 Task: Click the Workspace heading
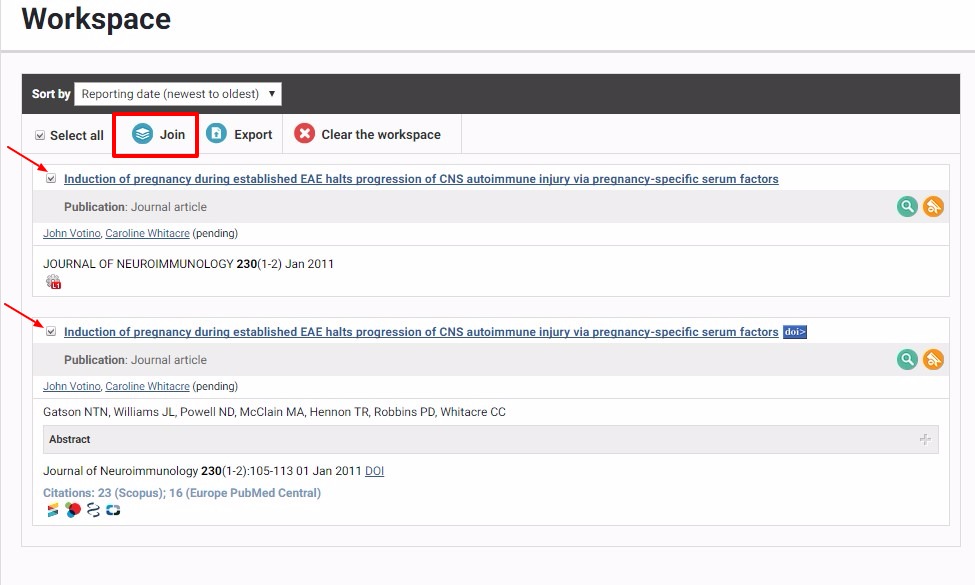click(x=96, y=19)
